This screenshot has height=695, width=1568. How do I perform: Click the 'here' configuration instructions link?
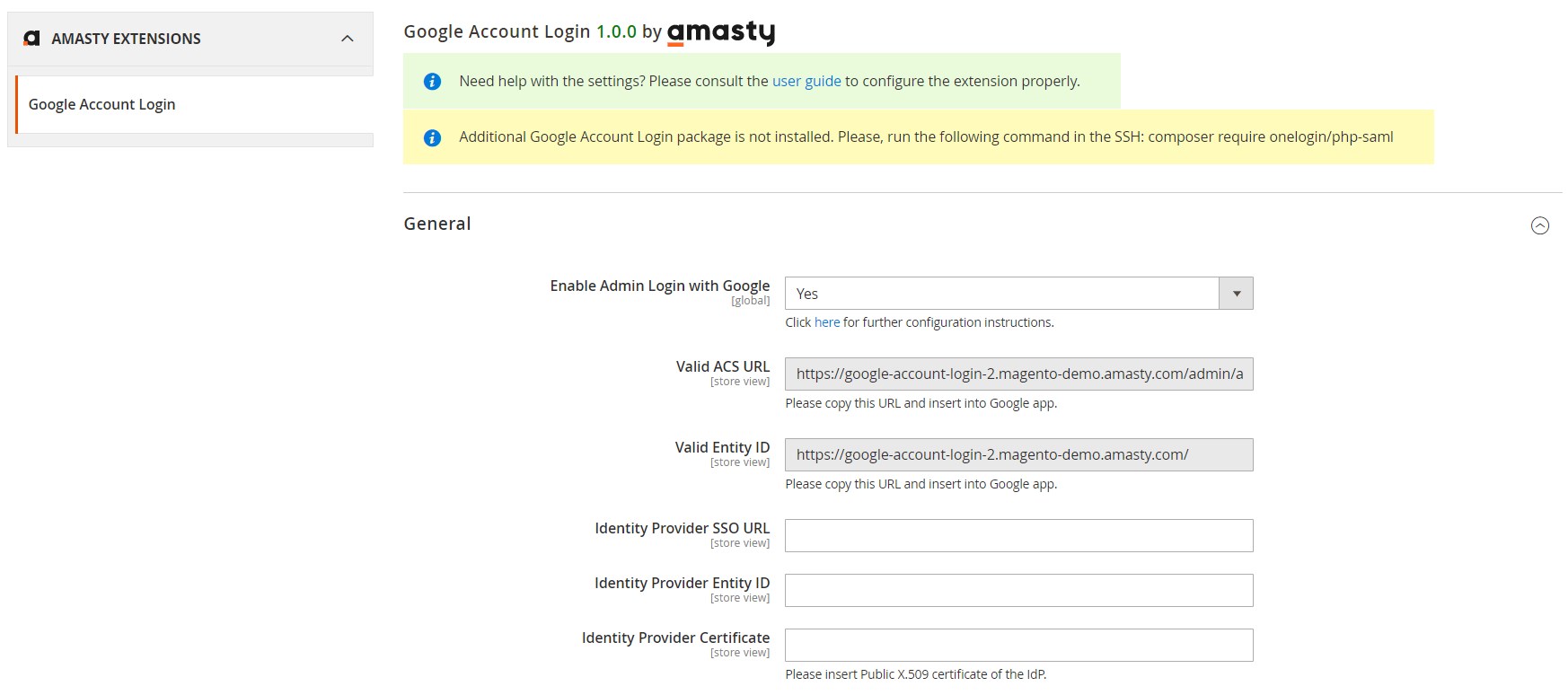click(x=827, y=322)
